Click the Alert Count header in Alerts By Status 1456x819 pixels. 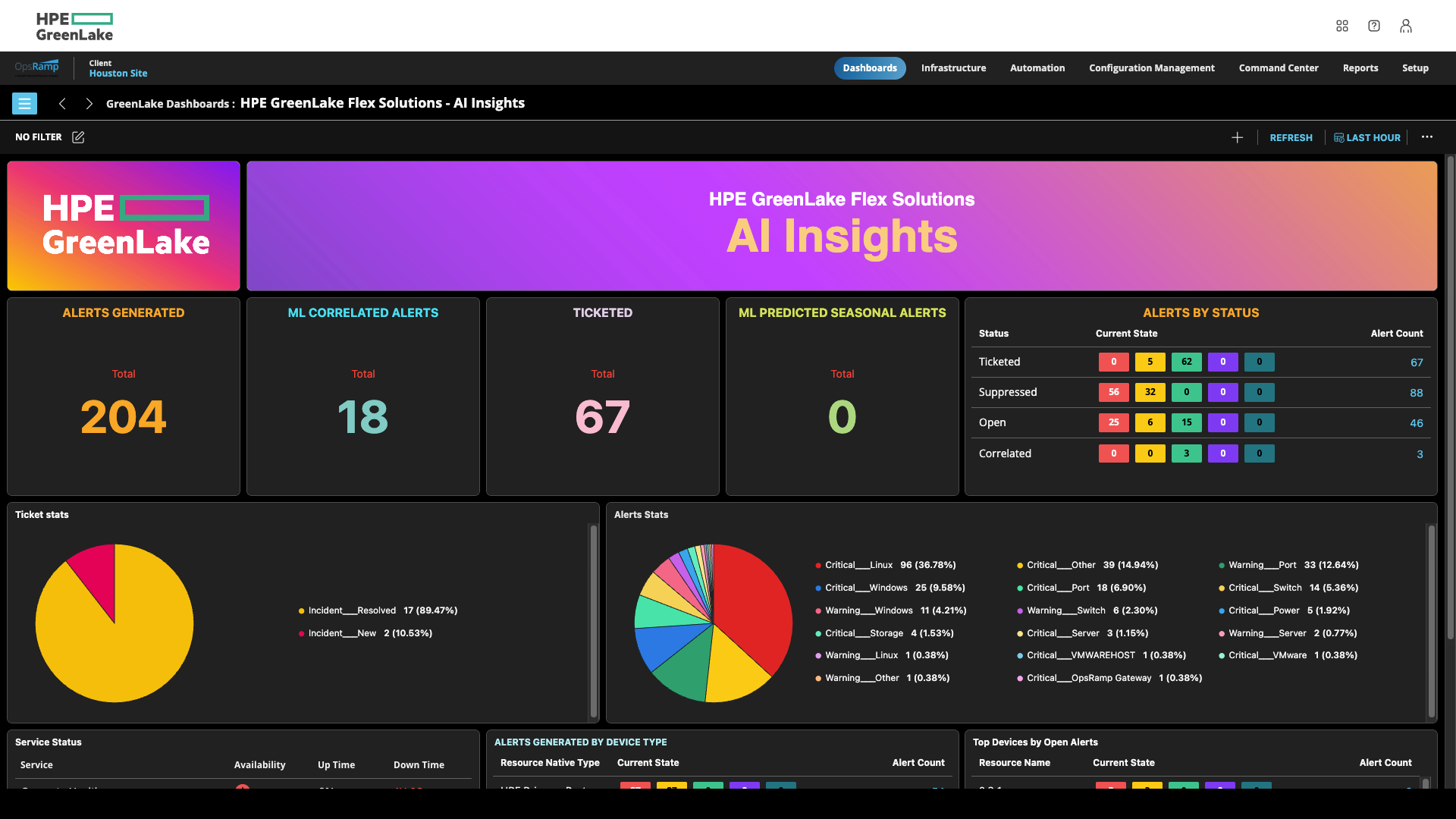click(x=1396, y=334)
